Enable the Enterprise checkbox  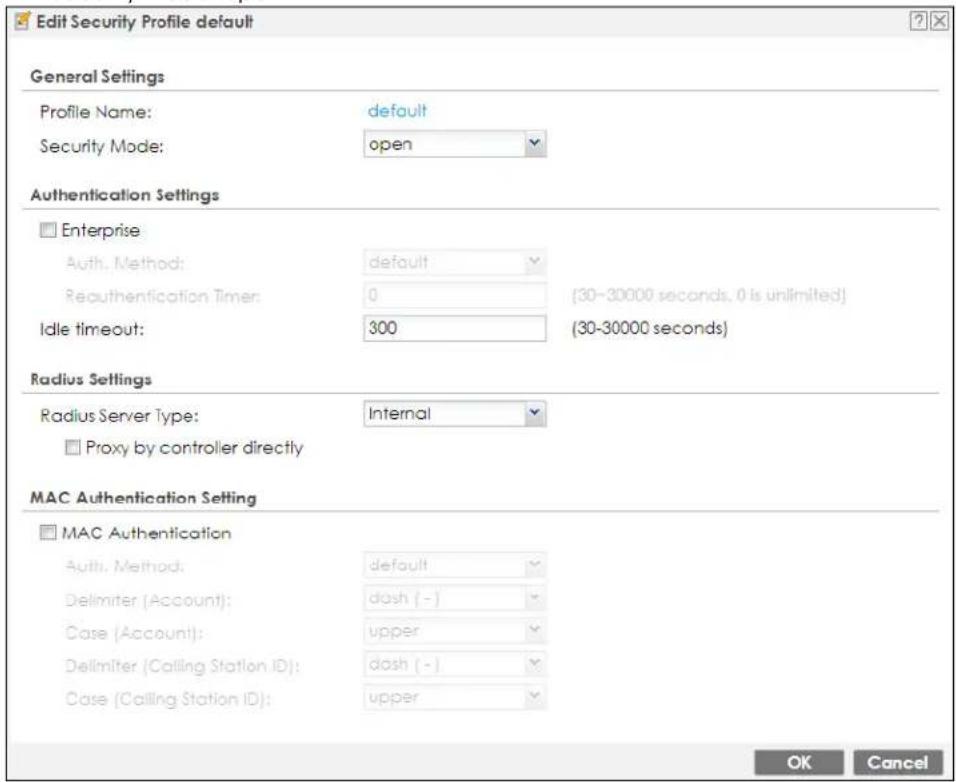click(47, 230)
